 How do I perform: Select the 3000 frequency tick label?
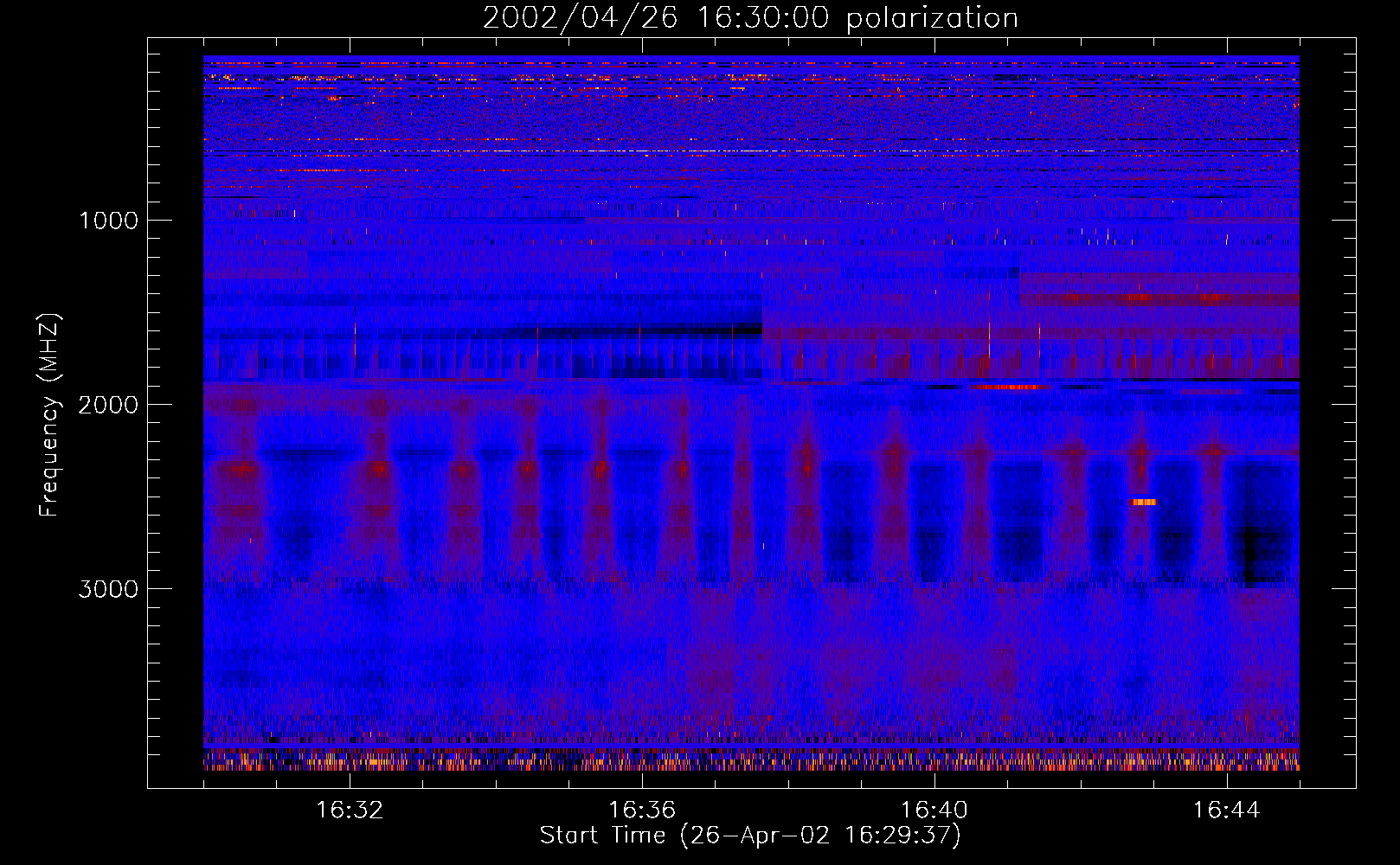[108, 589]
